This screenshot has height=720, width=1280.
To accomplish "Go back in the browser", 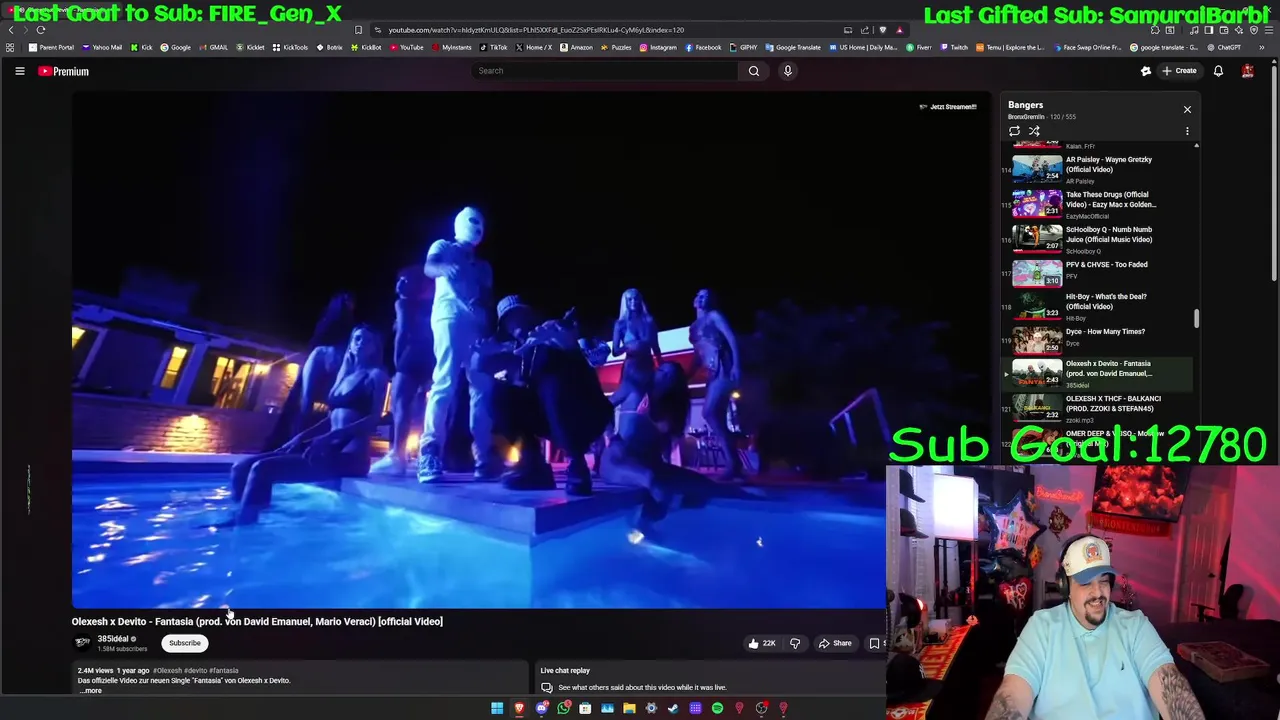I will pyautogui.click(x=11, y=30).
